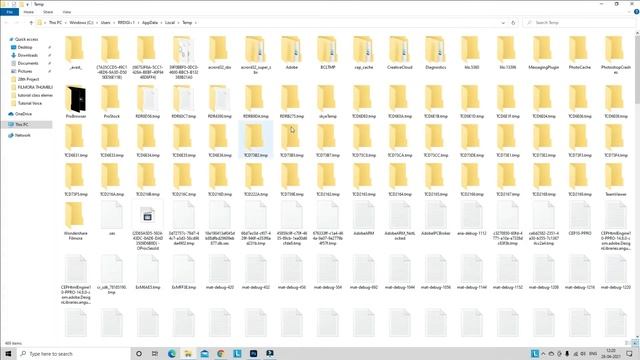The height and width of the screenshot is (360, 640).
Task: Show hidden system tray icons
Action: 543,354
